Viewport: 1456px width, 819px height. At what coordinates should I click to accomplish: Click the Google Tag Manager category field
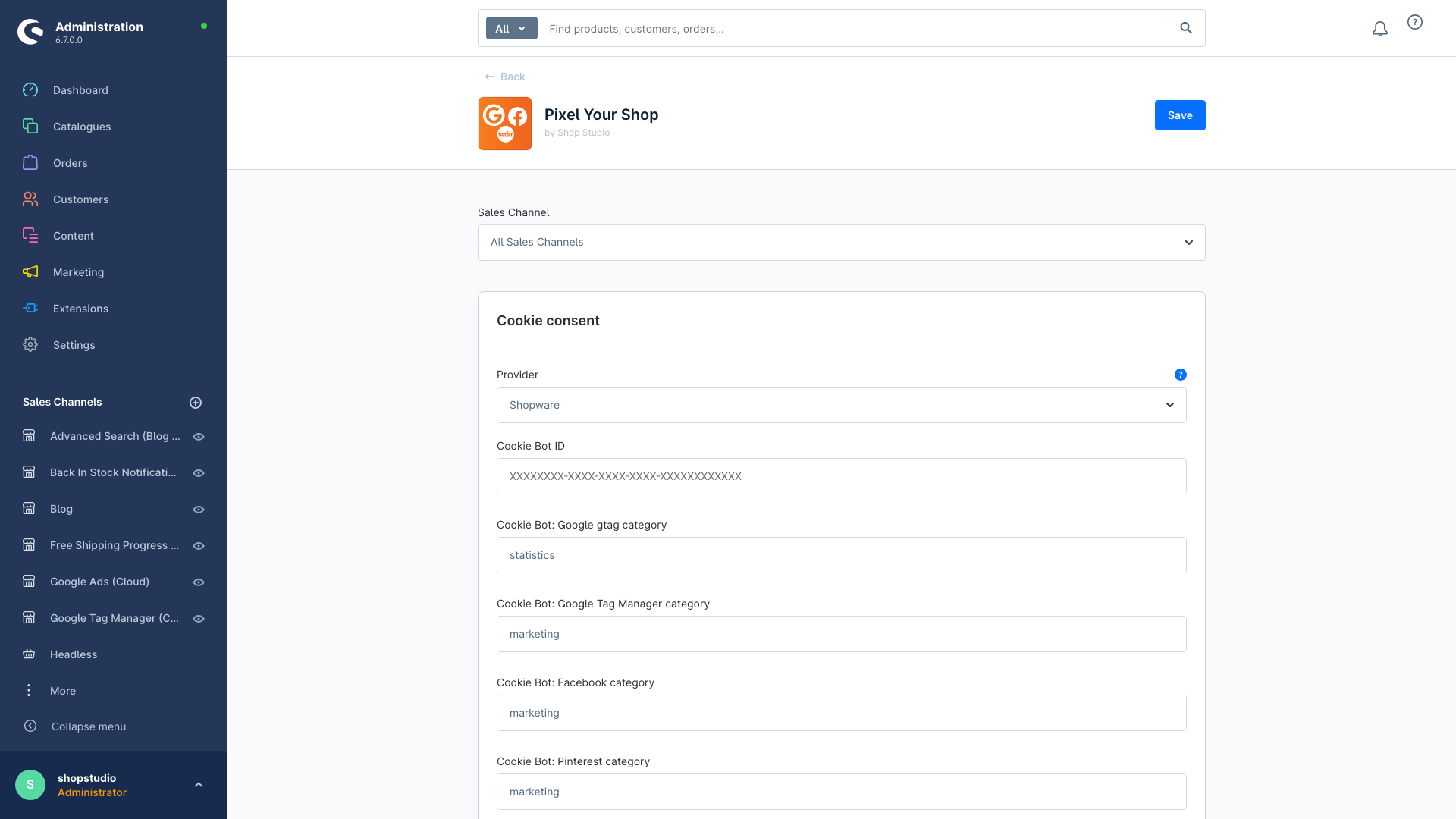842,634
